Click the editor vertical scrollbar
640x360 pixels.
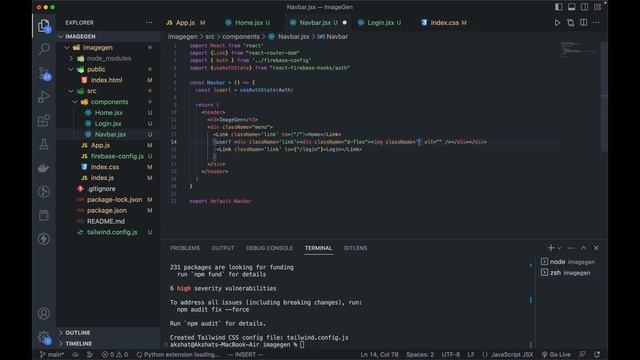point(604,98)
